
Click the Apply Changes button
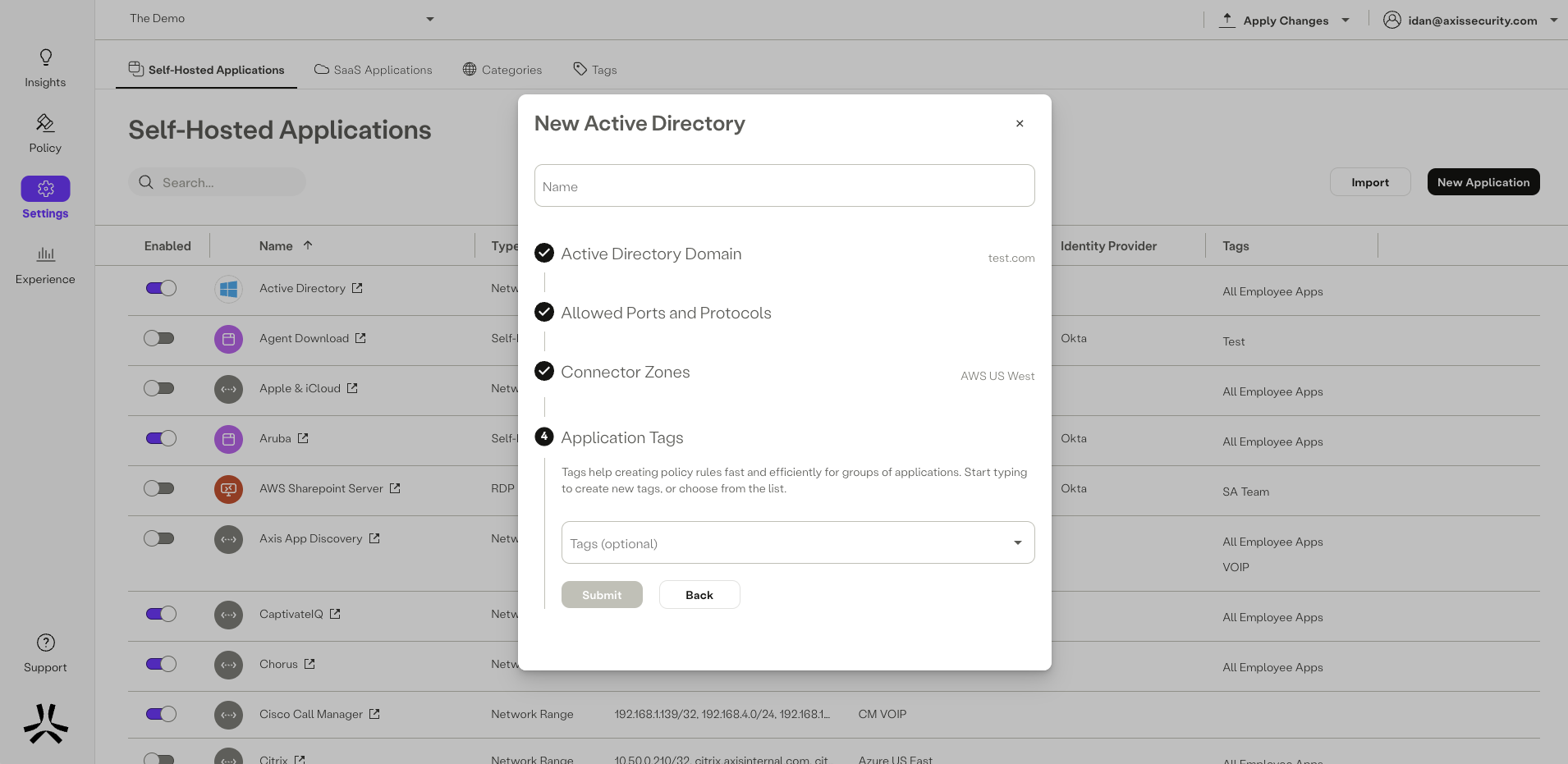[1286, 21]
